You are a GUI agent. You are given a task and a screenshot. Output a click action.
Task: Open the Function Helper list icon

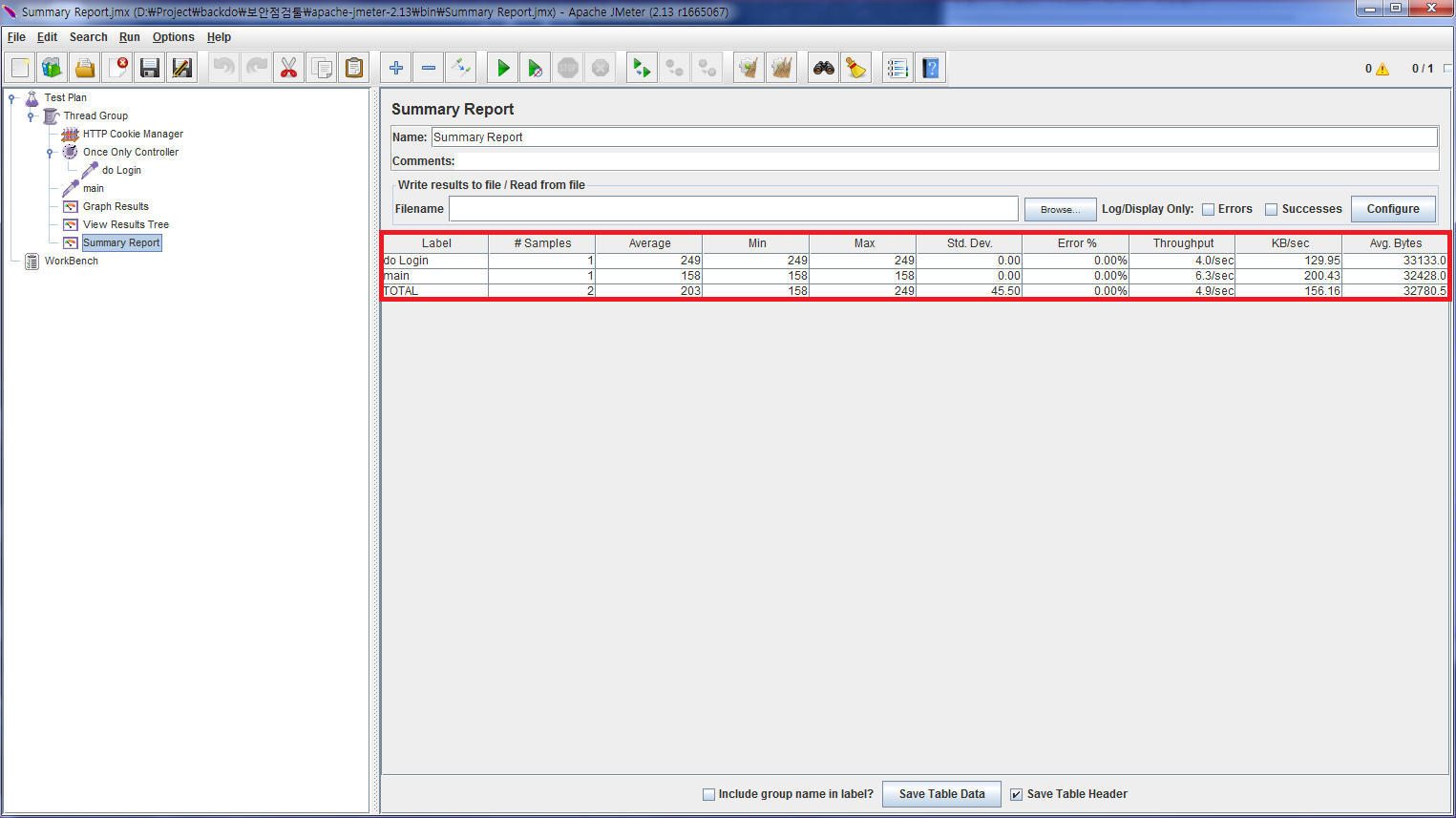[x=897, y=68]
